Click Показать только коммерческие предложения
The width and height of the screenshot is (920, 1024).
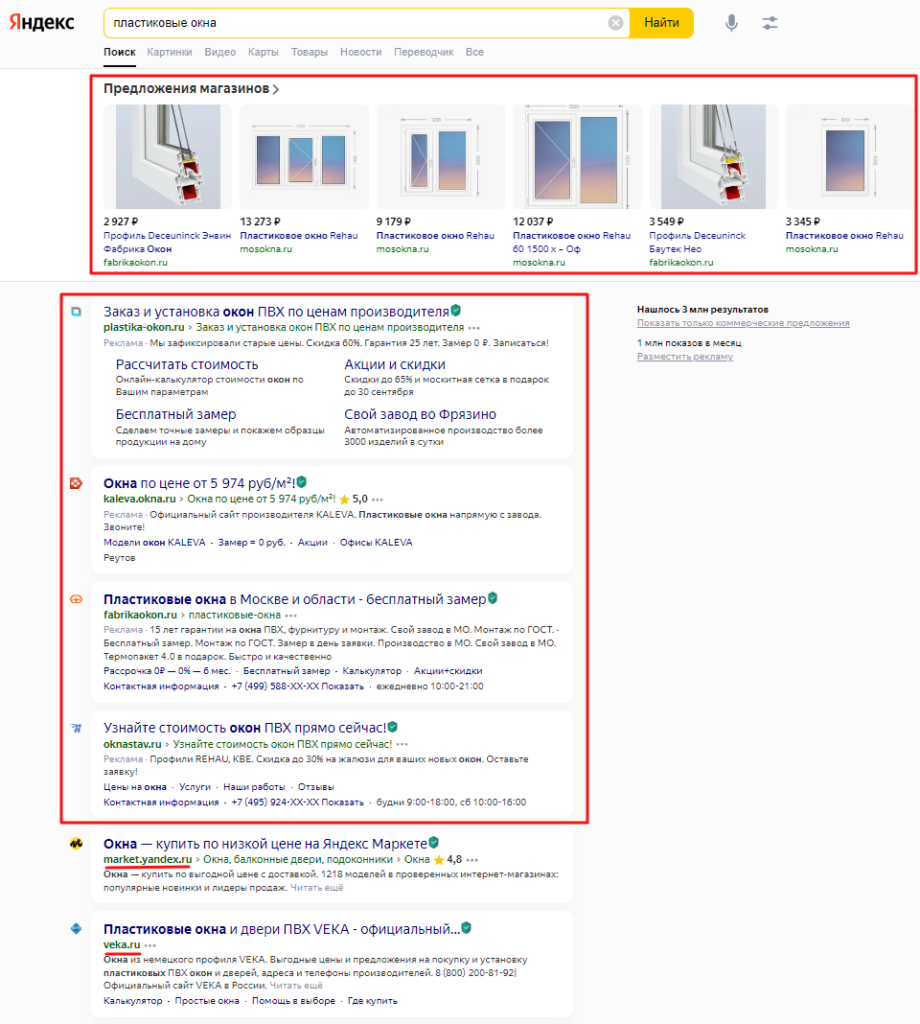tap(743, 323)
